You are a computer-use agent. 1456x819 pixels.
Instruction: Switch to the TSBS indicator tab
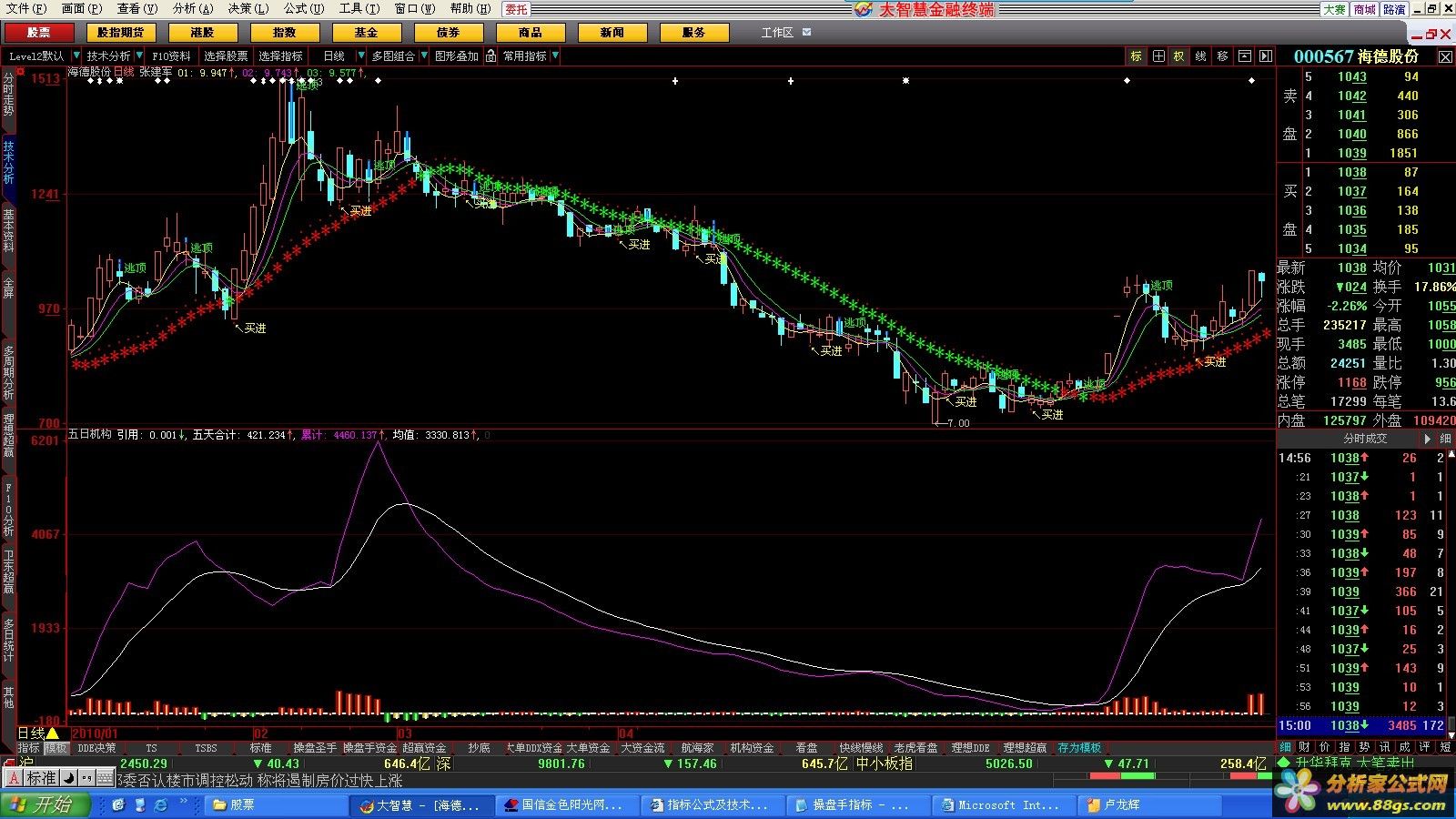(207, 748)
